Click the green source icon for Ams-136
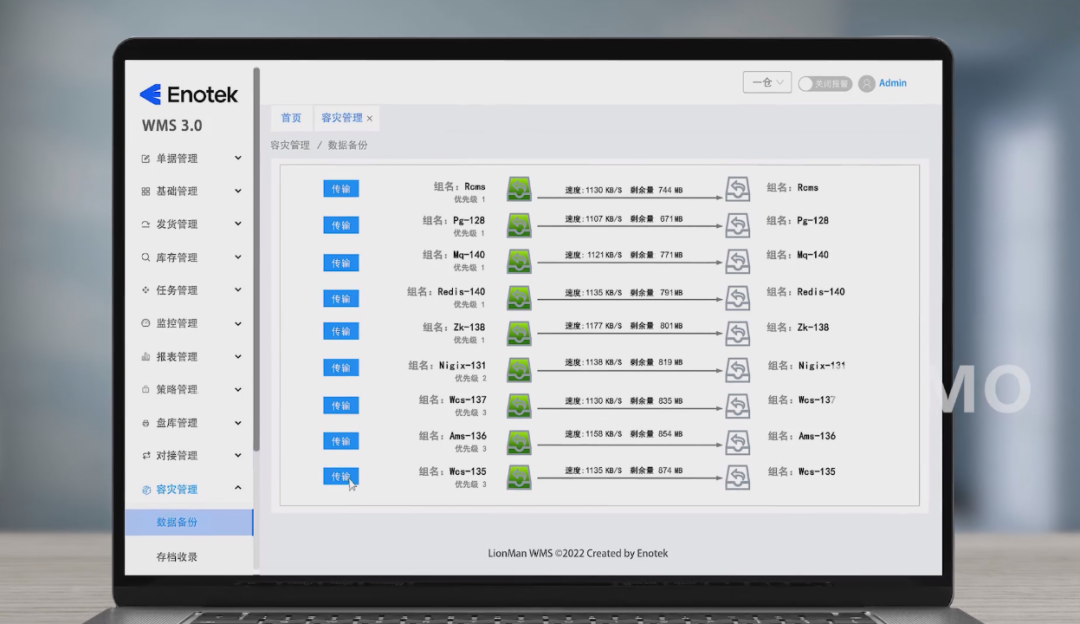Viewport: 1080px width, 624px height. (519, 442)
